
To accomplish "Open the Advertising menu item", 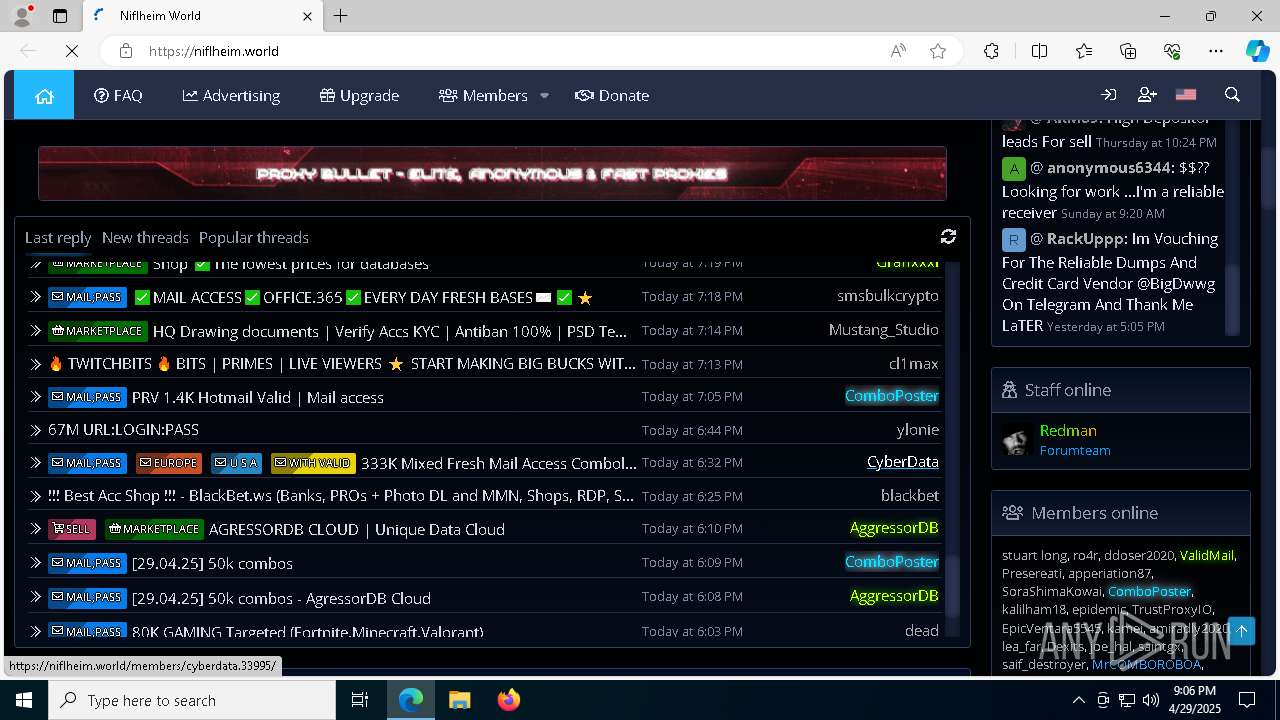I will point(231,95).
